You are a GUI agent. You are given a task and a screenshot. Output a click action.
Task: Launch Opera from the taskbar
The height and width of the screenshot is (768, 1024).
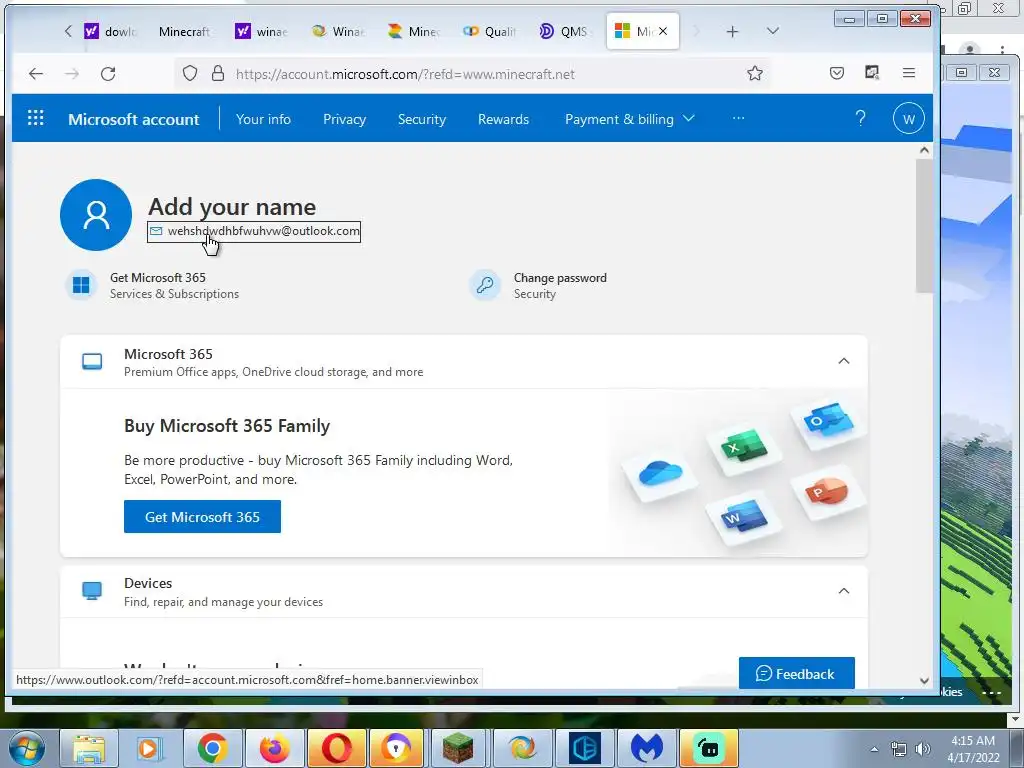336,748
